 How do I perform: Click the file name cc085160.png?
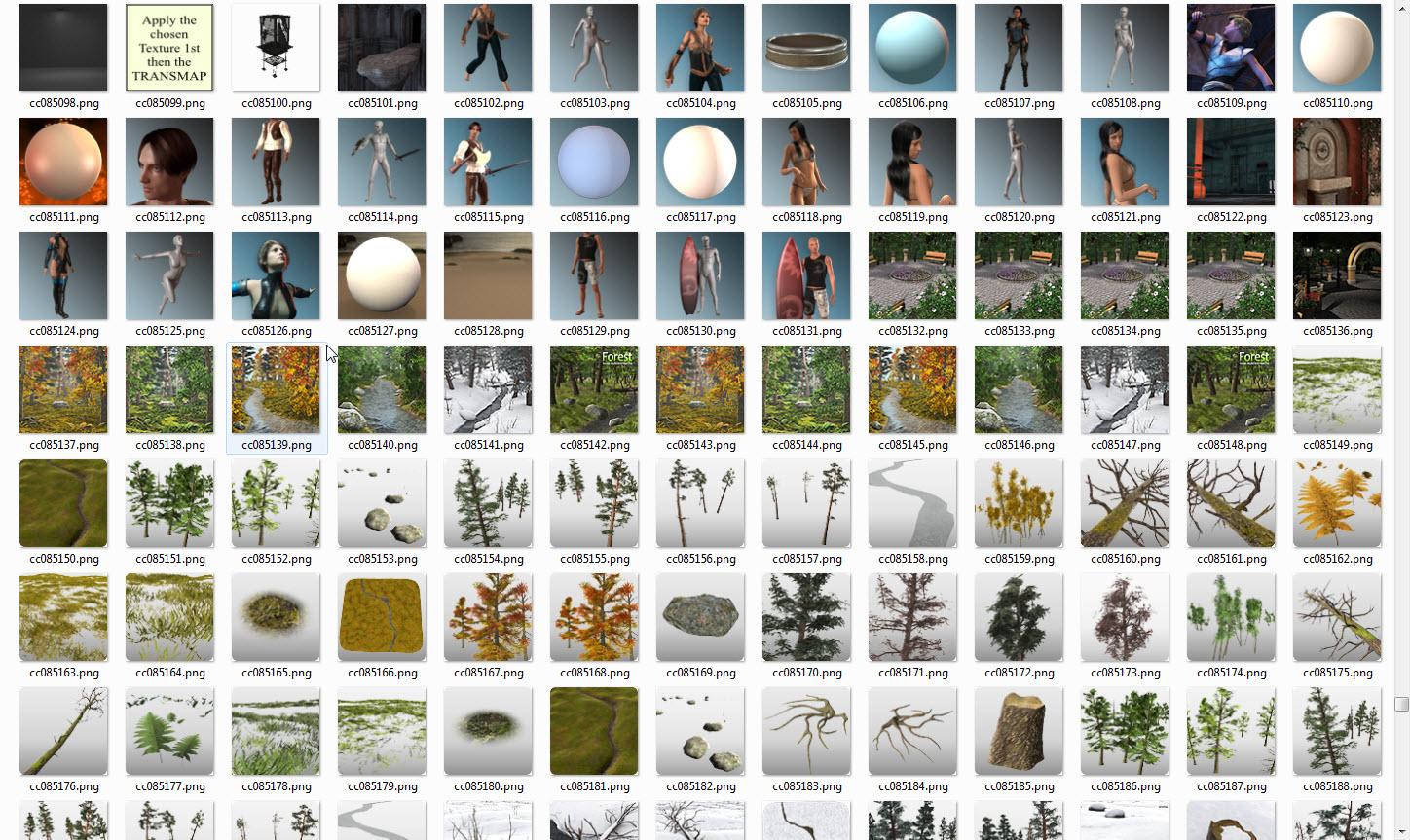coord(1126,559)
